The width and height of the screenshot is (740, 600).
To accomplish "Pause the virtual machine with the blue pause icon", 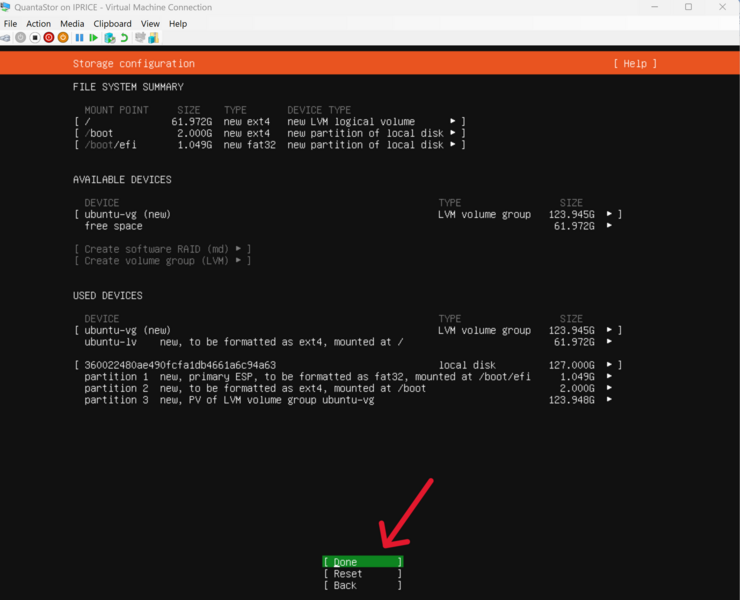I will pyautogui.click(x=79, y=38).
